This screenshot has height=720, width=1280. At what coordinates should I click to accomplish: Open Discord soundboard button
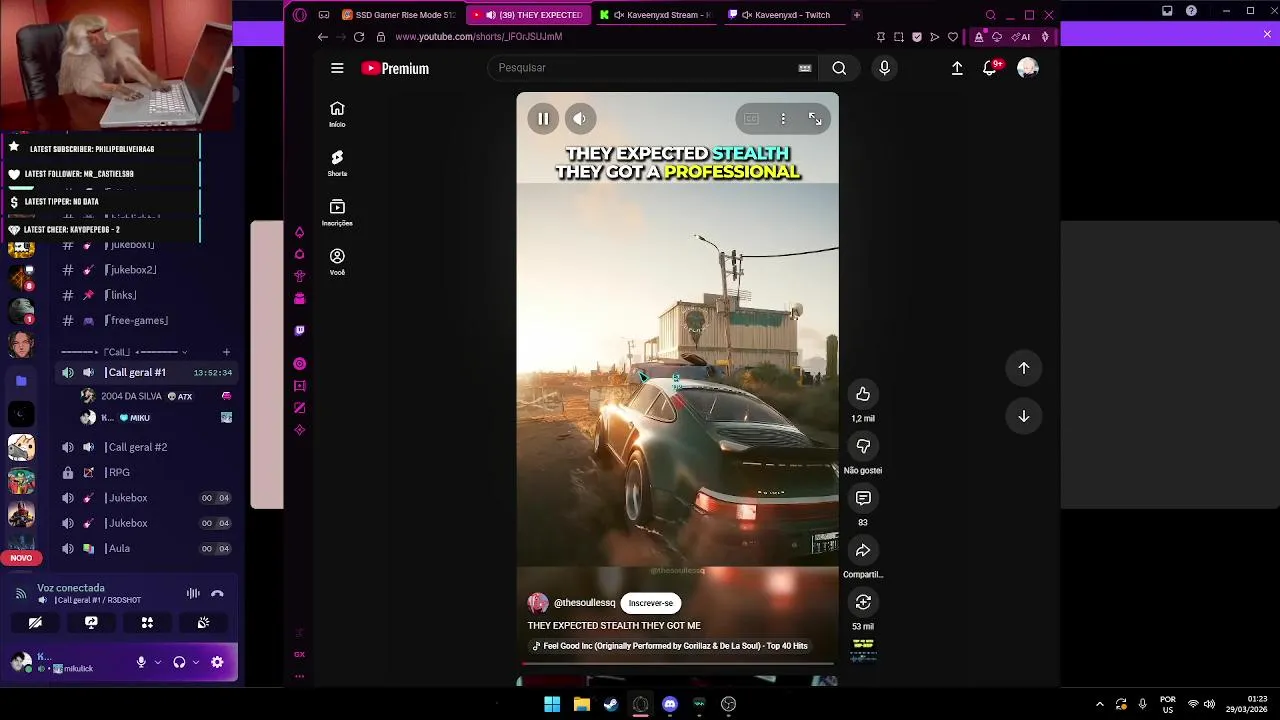203,623
